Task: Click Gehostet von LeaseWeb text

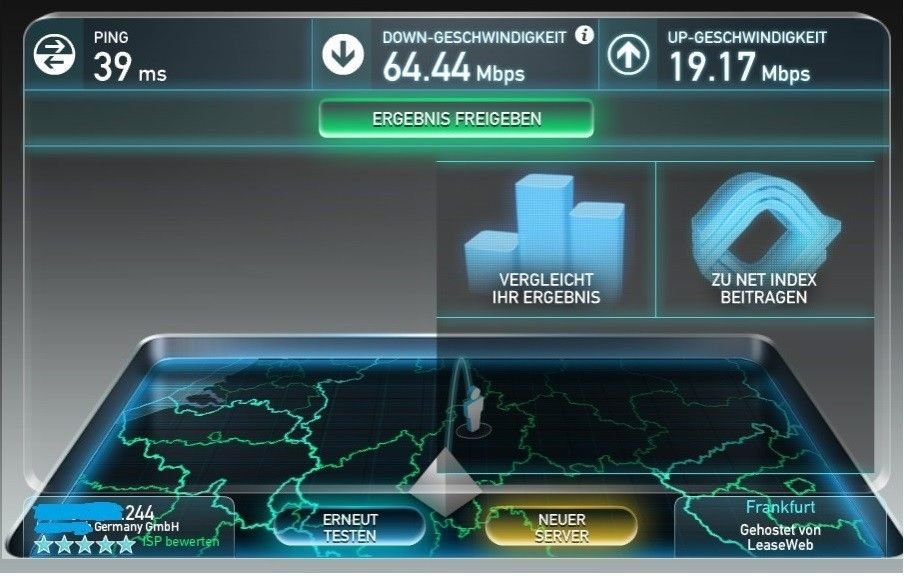Action: pyautogui.click(x=780, y=537)
